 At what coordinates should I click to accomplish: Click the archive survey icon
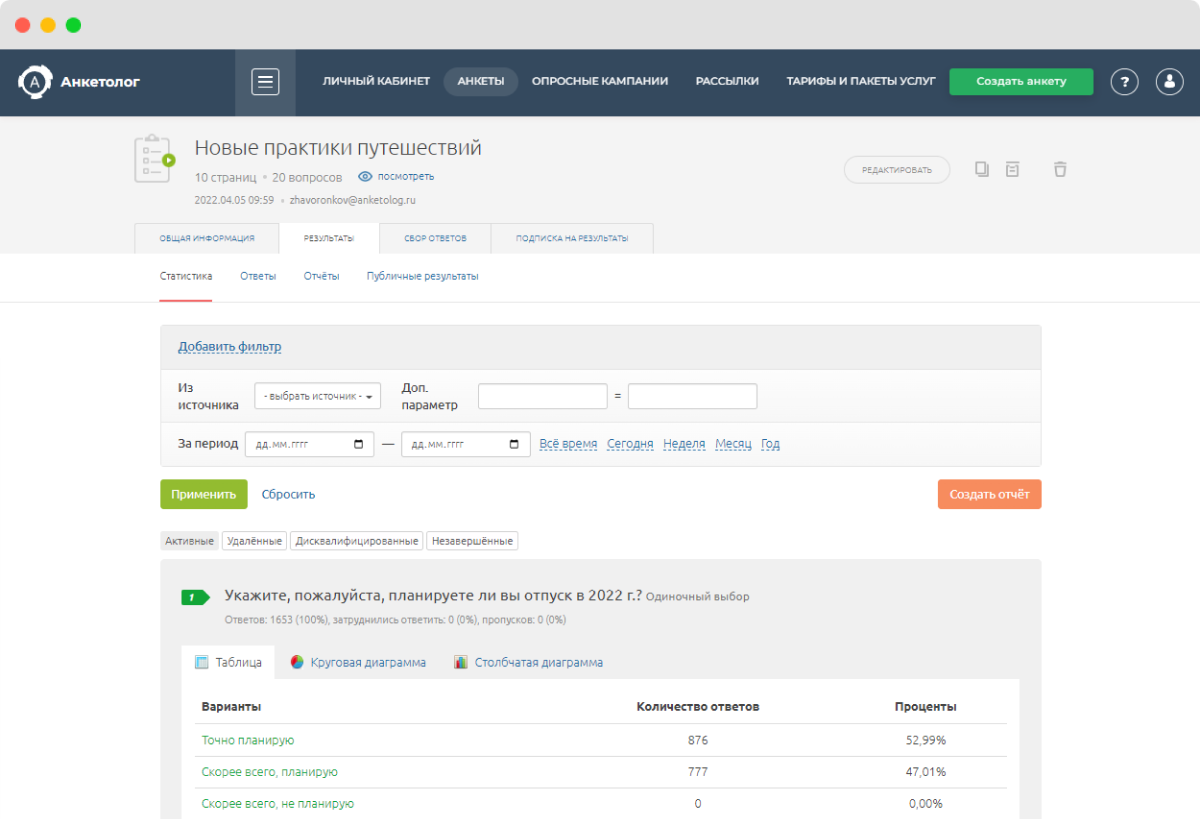click(1012, 169)
